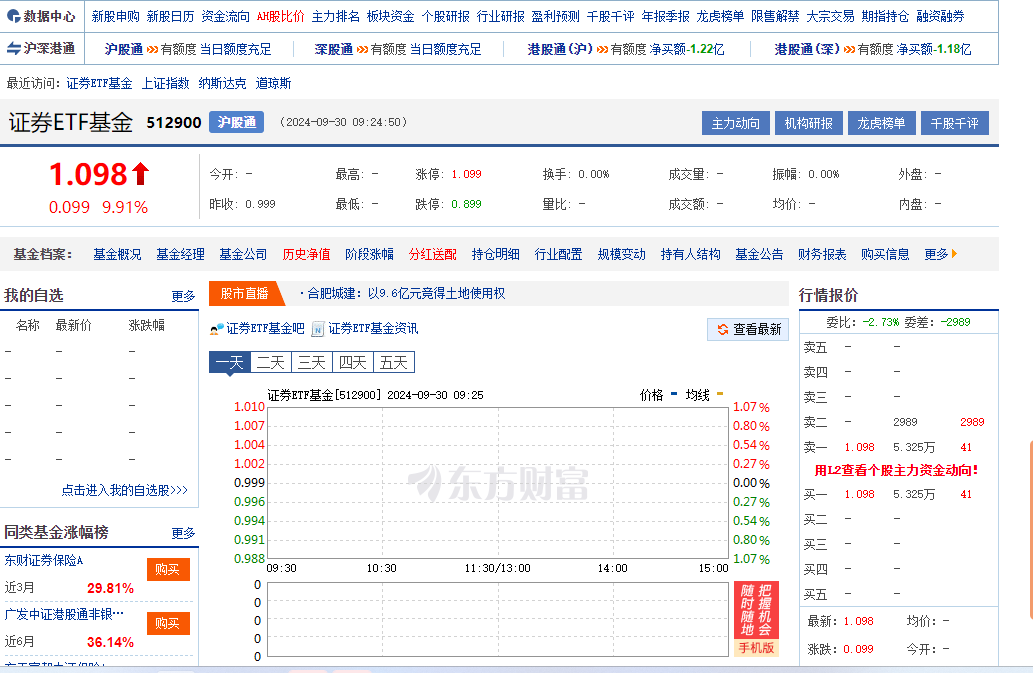Open 主力排名 menu item
1033x673 pixels.
[x=335, y=16]
